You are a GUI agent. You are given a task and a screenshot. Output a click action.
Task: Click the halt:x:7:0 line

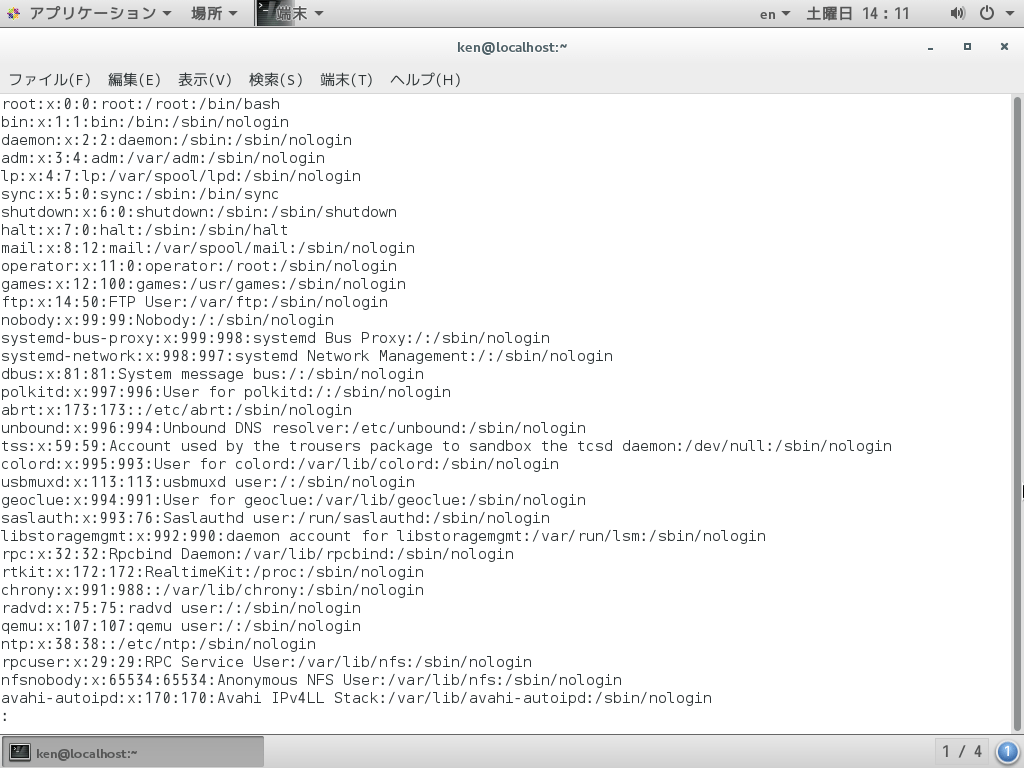(x=145, y=230)
